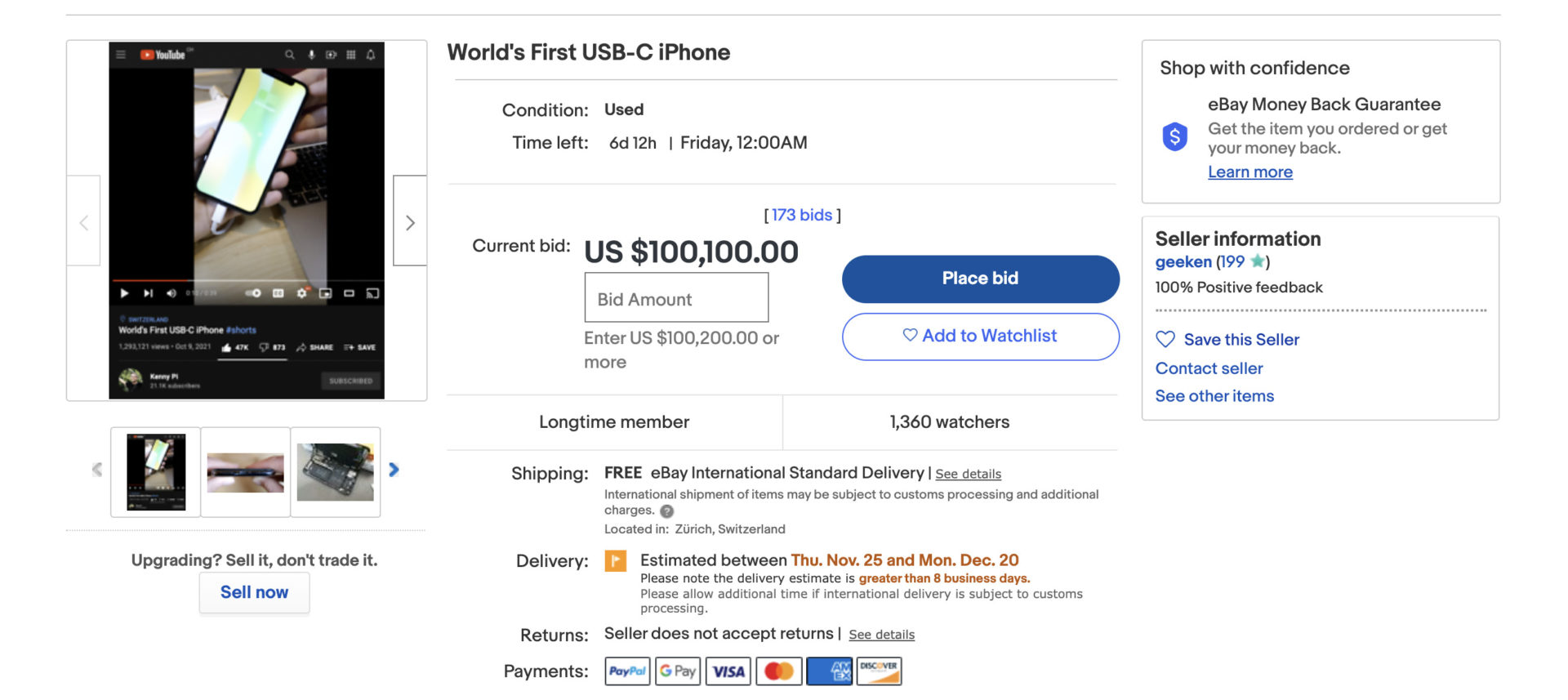1568x700 pixels.
Task: Show the next listing photo in main viewer
Action: point(410,222)
